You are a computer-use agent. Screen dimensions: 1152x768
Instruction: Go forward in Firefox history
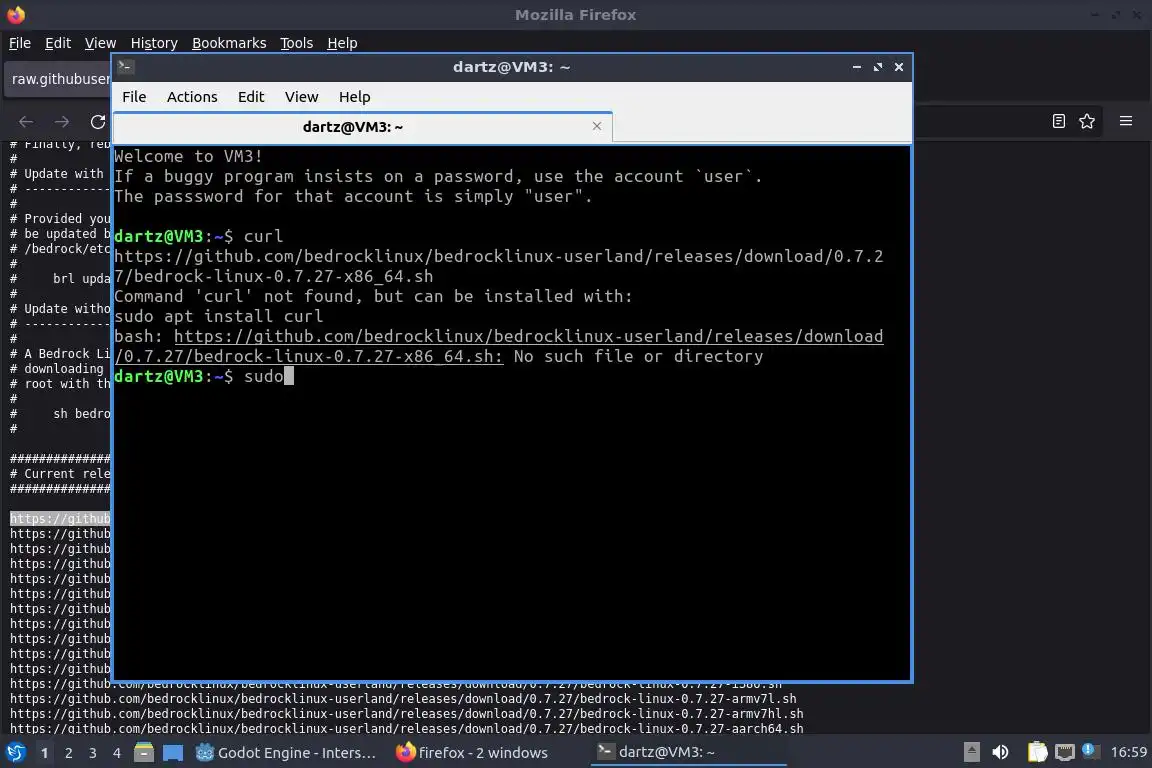(62, 121)
